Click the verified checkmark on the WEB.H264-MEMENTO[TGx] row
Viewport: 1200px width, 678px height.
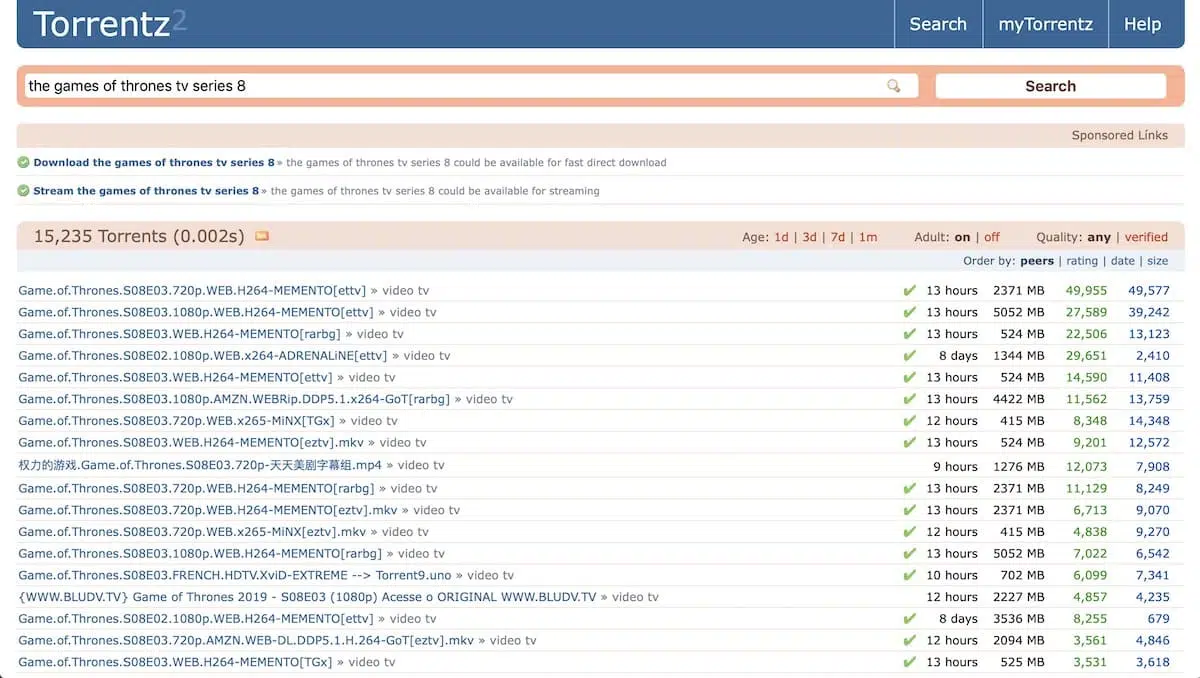pos(909,662)
